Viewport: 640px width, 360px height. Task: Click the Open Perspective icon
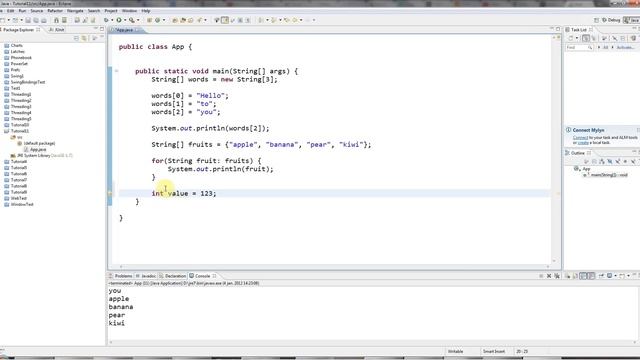pyautogui.click(x=596, y=20)
